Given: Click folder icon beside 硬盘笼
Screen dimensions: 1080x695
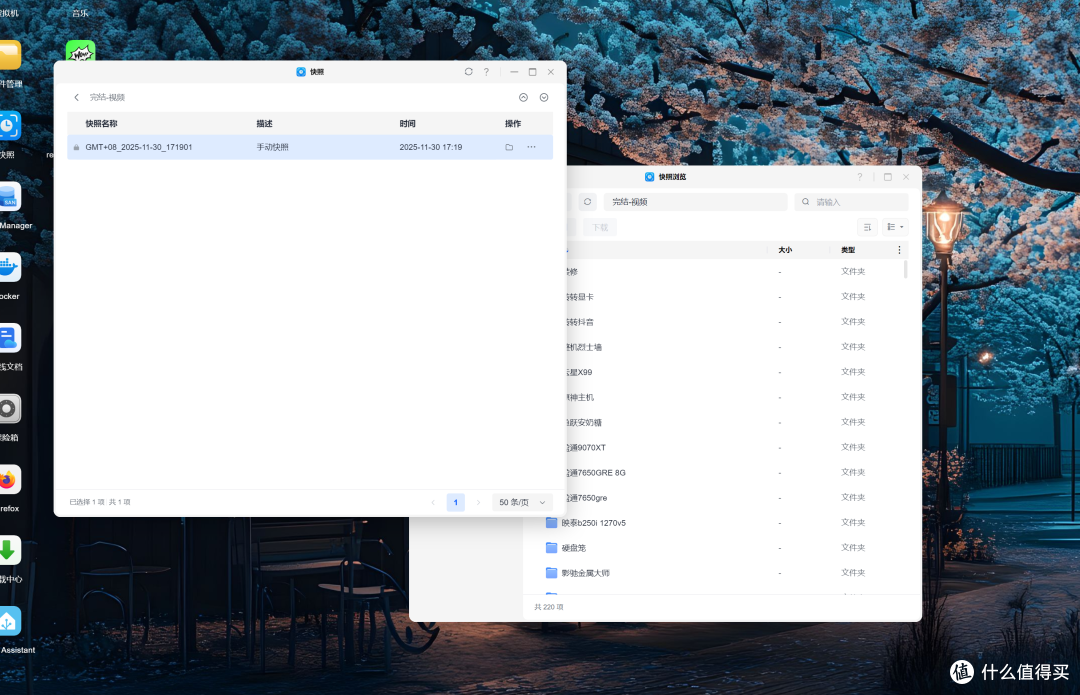Looking at the screenshot, I should [x=551, y=548].
